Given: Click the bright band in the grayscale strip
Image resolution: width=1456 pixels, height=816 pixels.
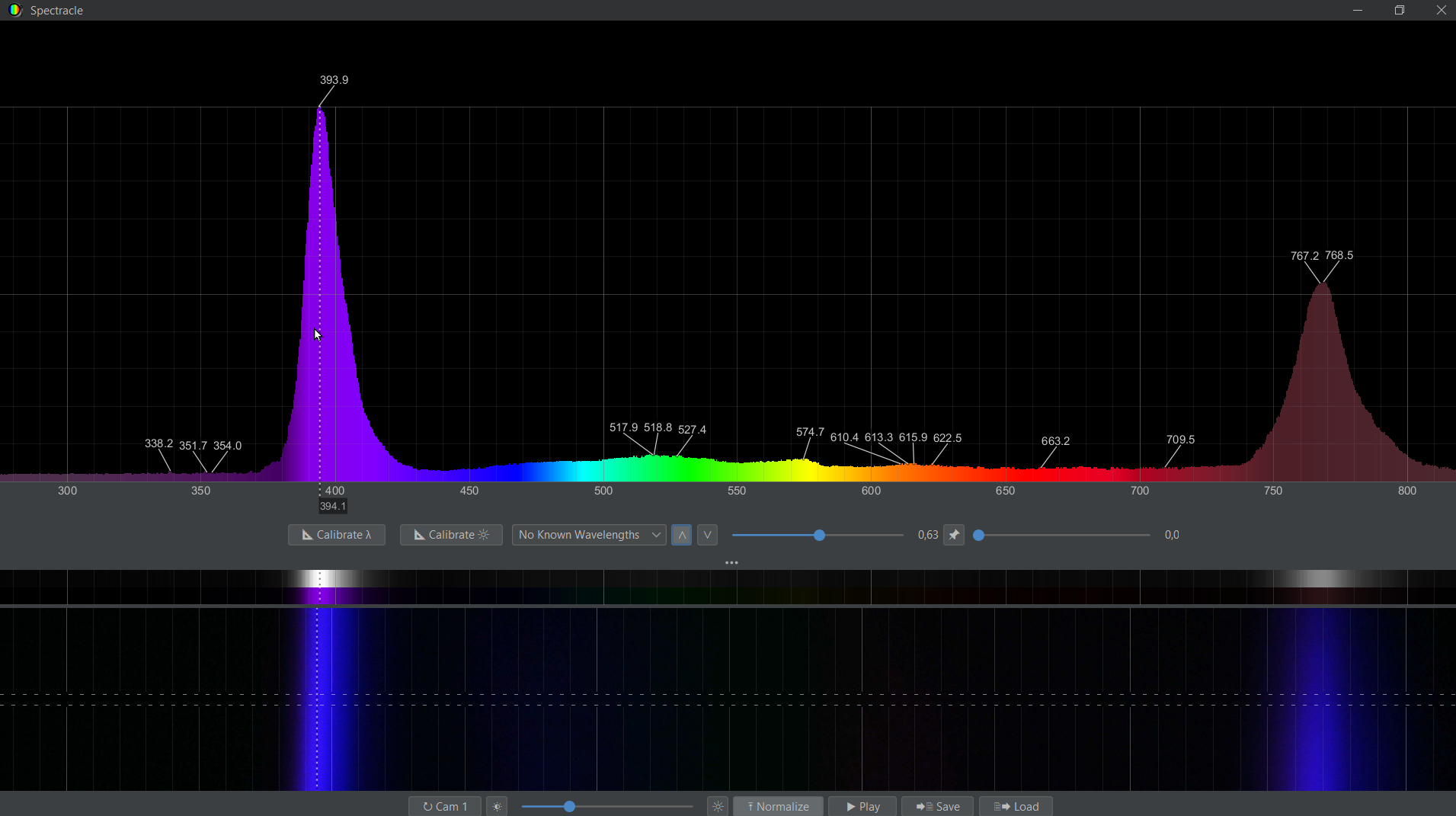Looking at the screenshot, I should click(320, 579).
